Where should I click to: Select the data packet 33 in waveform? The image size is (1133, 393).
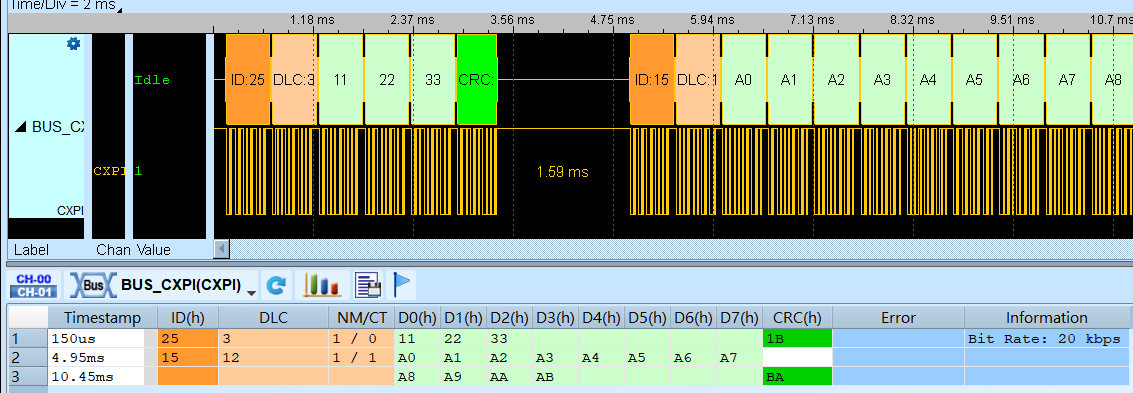(433, 79)
